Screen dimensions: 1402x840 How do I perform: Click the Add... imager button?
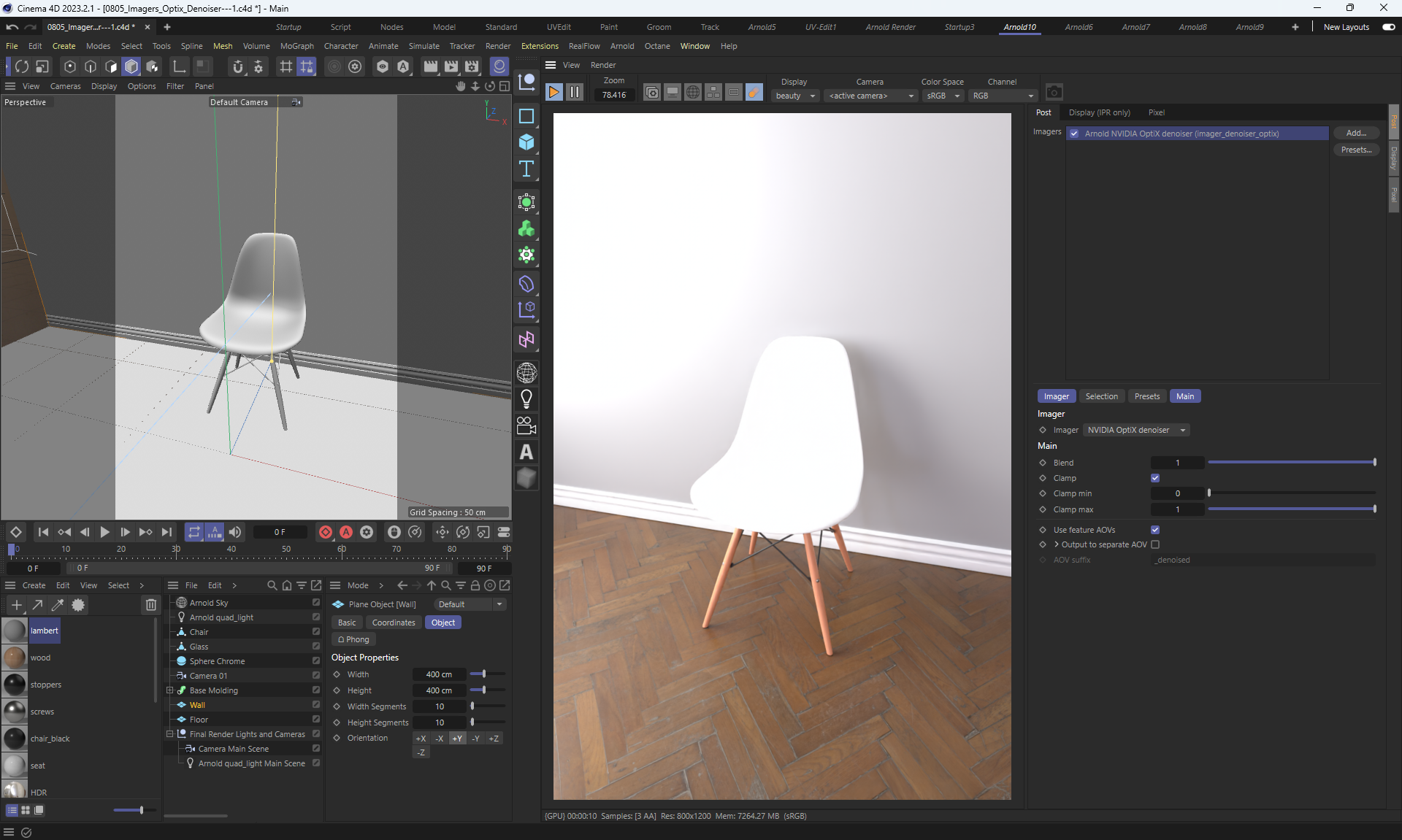[x=1355, y=133]
